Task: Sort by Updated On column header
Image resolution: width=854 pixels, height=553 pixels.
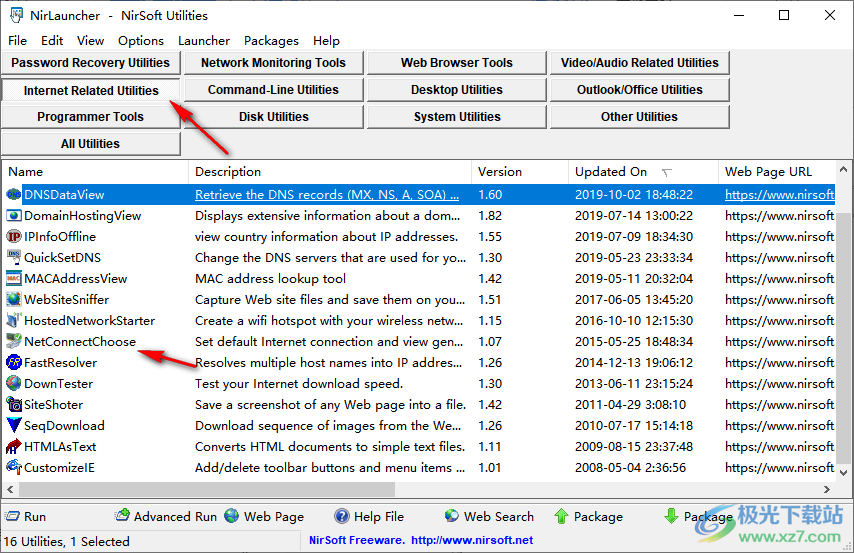Action: point(644,172)
